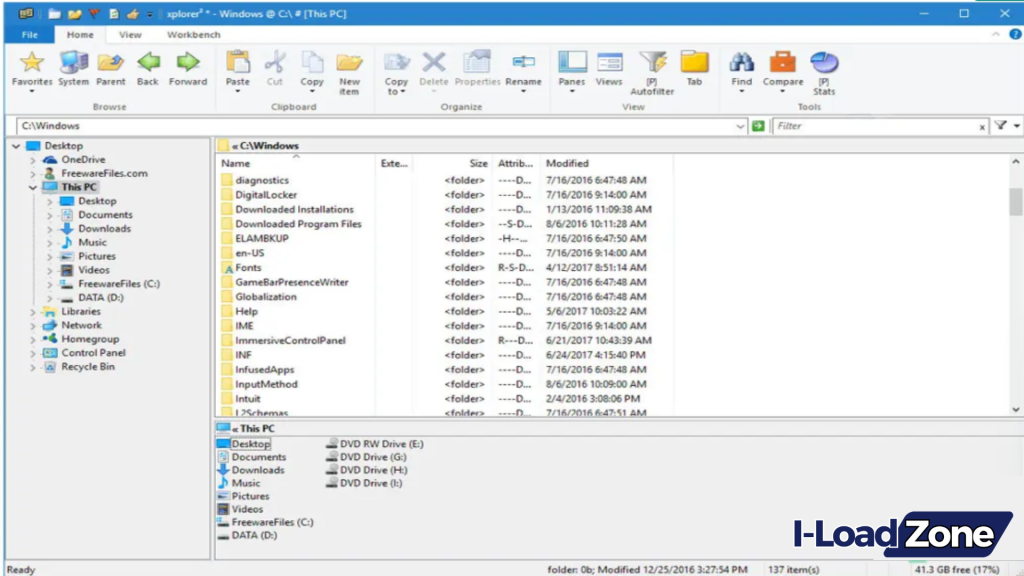Click the Parent folder icon

tap(111, 62)
